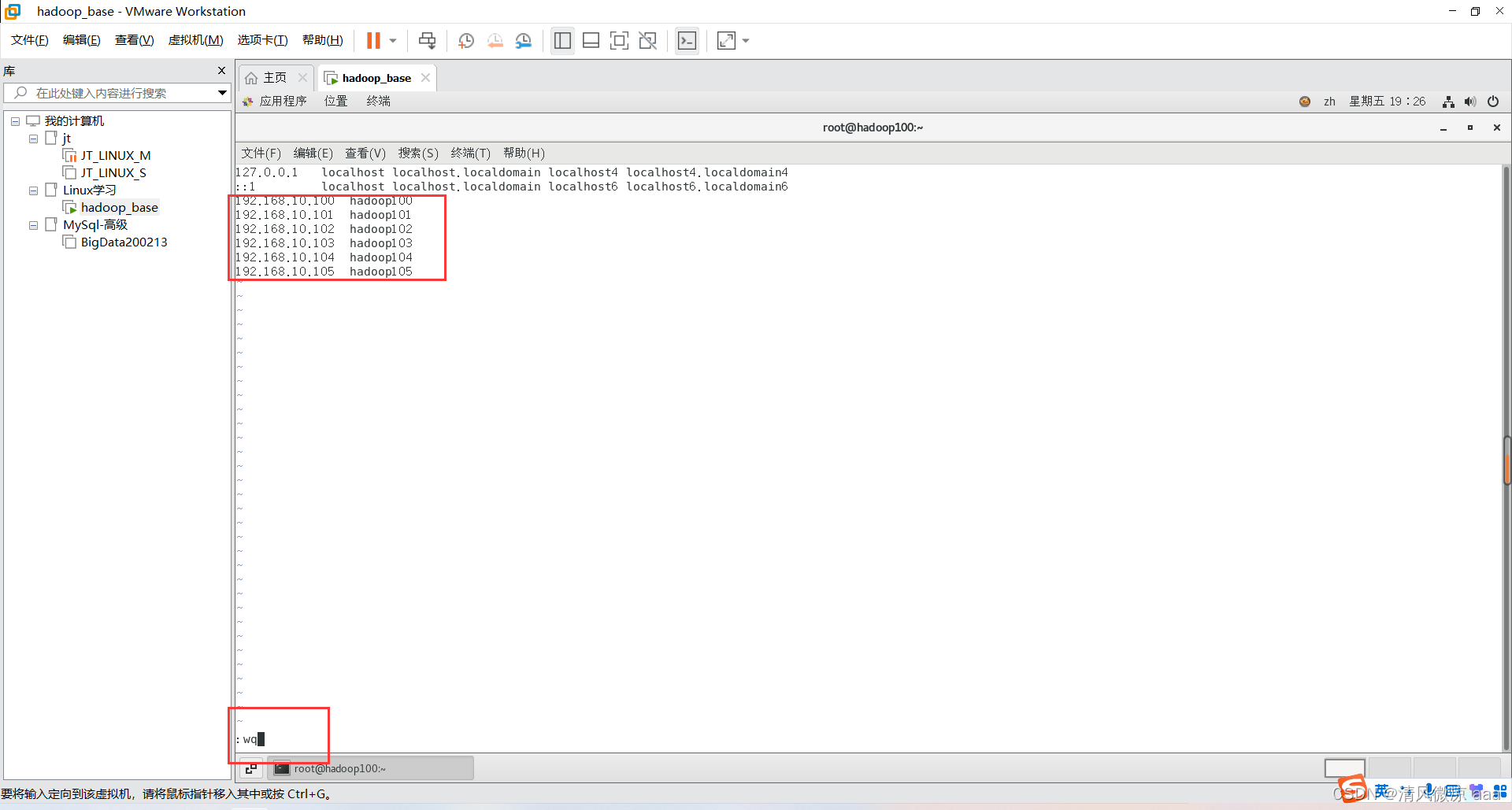The width and height of the screenshot is (1512, 810).
Task: Open VMware 查看(V) menu
Action: pos(134,40)
